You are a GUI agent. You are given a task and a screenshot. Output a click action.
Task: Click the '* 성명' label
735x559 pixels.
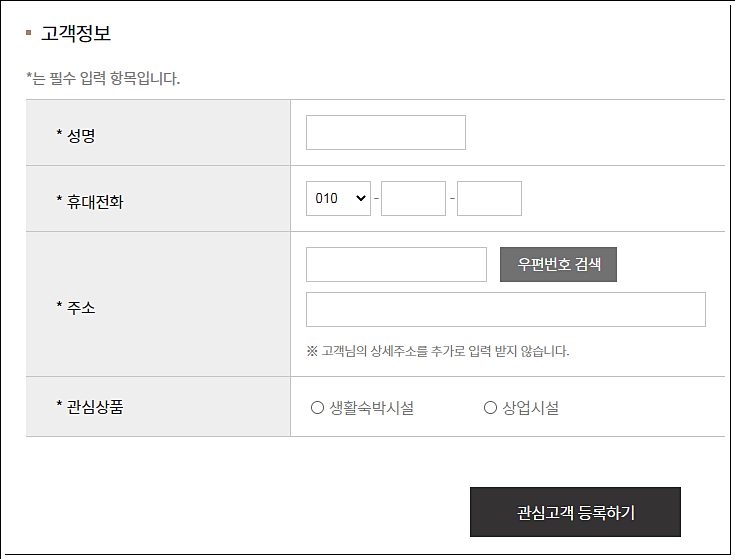[76, 135]
